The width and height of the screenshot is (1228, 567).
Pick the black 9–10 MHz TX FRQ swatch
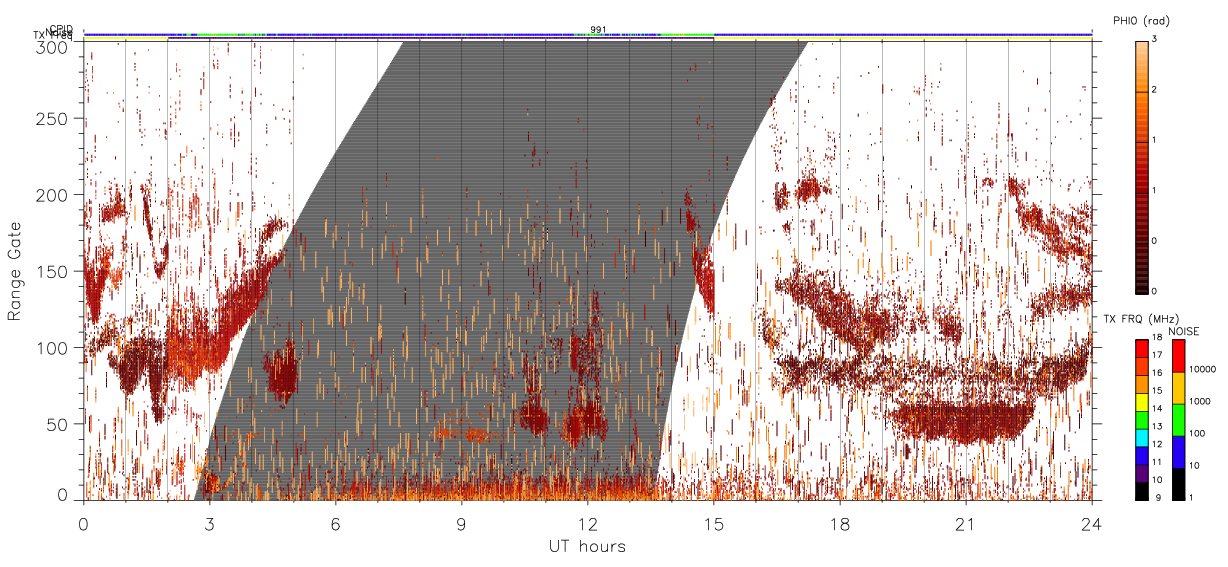coord(1141,490)
